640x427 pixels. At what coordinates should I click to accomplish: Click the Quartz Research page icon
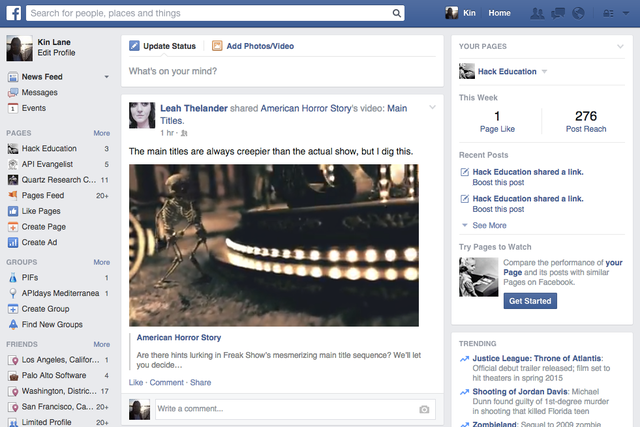coord(13,180)
